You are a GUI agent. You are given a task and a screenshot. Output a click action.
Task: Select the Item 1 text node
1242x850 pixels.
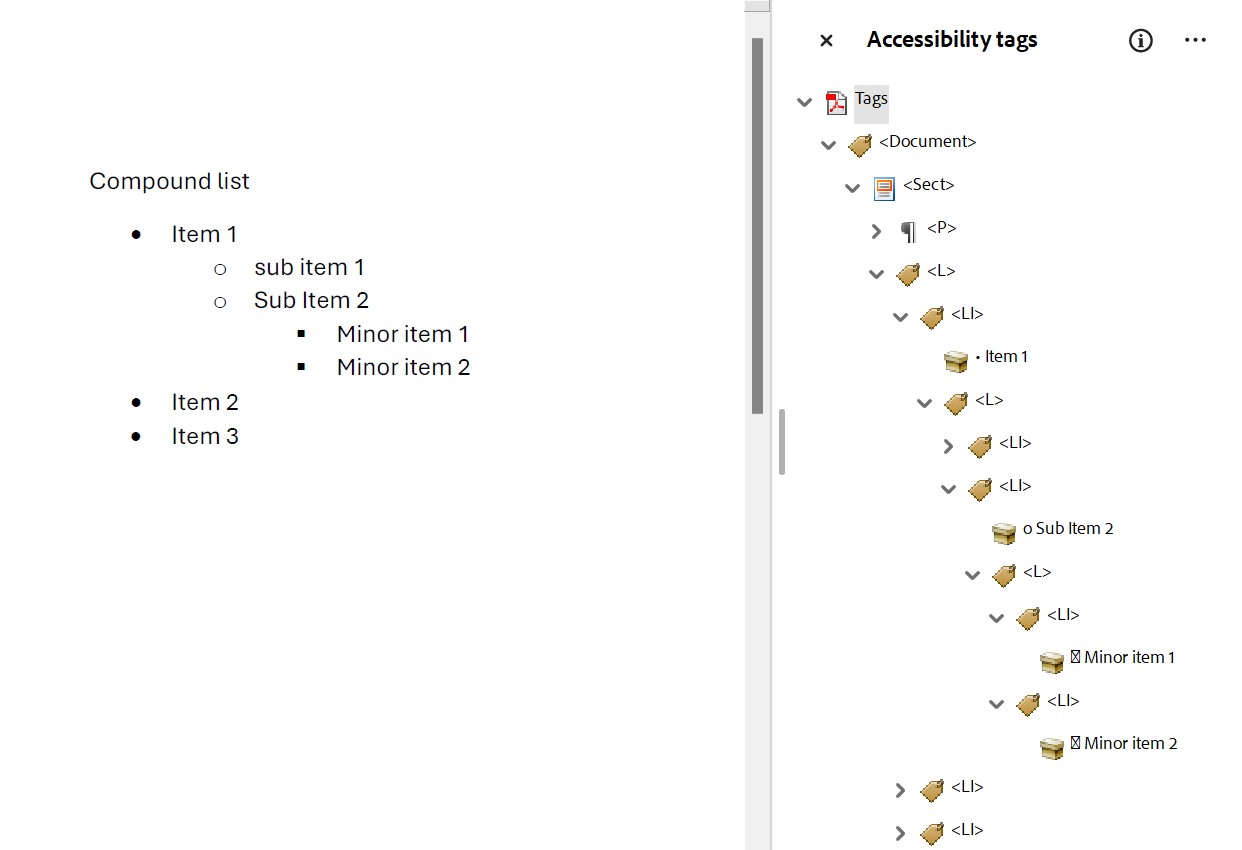[x=1006, y=356]
